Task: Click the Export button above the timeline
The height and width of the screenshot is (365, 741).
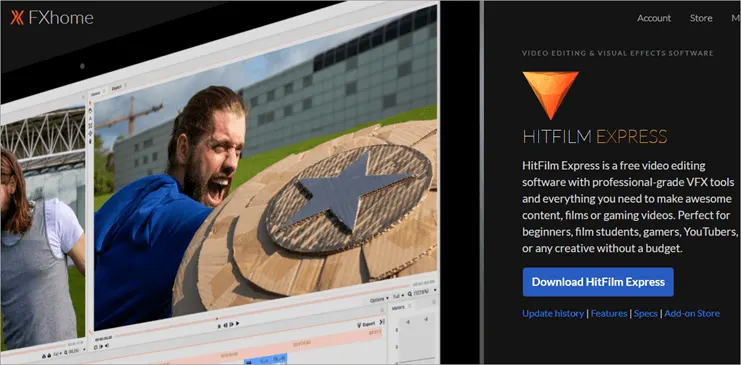Action: pos(366,324)
